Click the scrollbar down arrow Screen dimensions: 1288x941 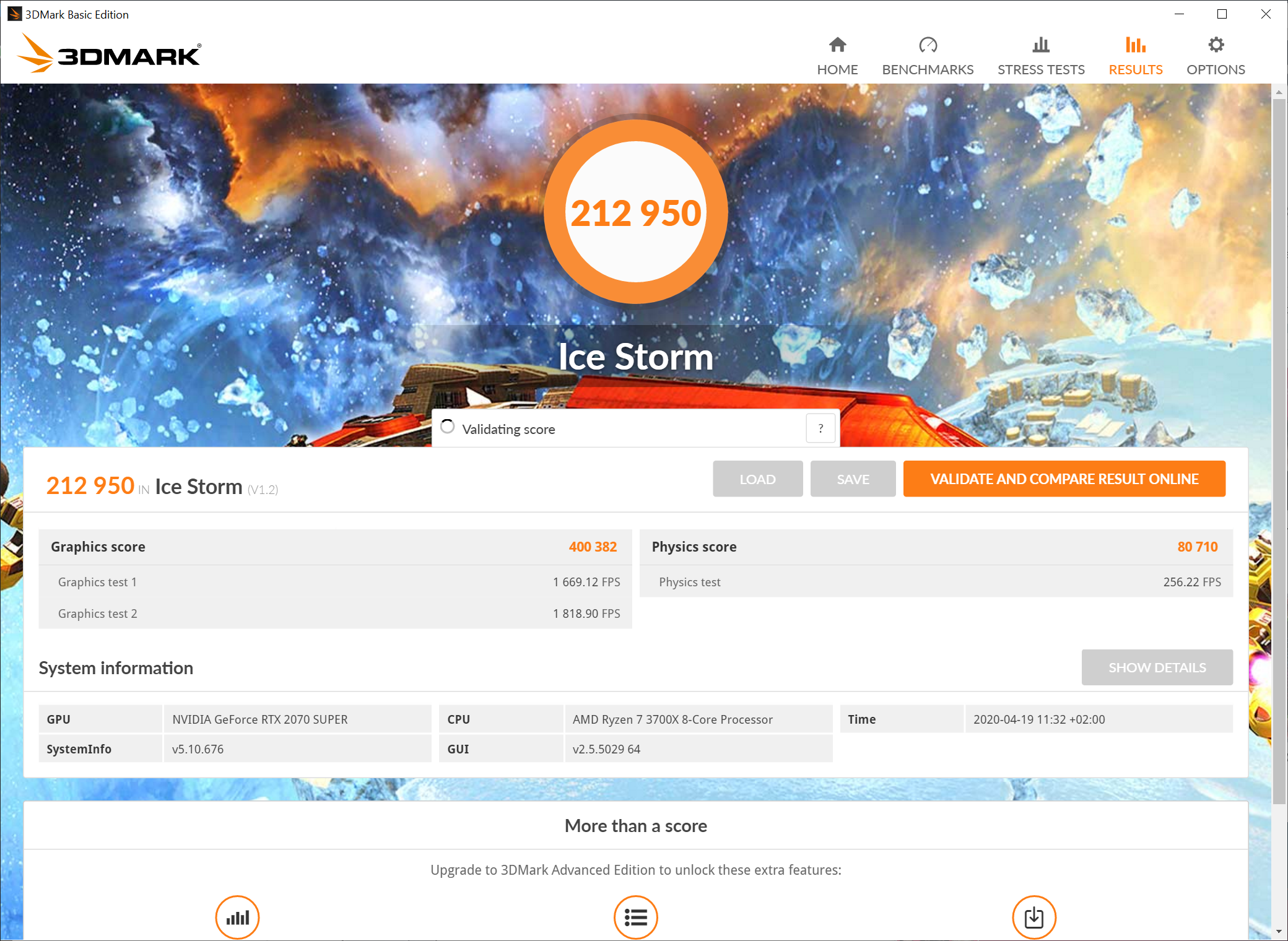tap(1279, 931)
